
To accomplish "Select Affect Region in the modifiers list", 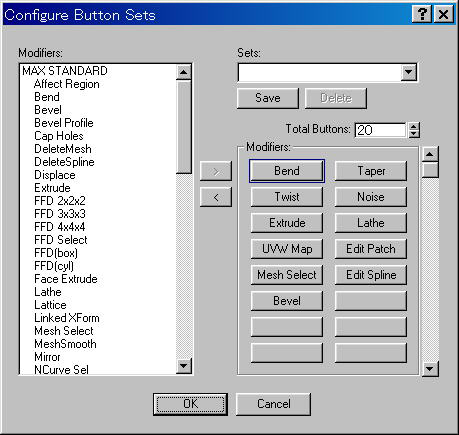I will (67, 84).
